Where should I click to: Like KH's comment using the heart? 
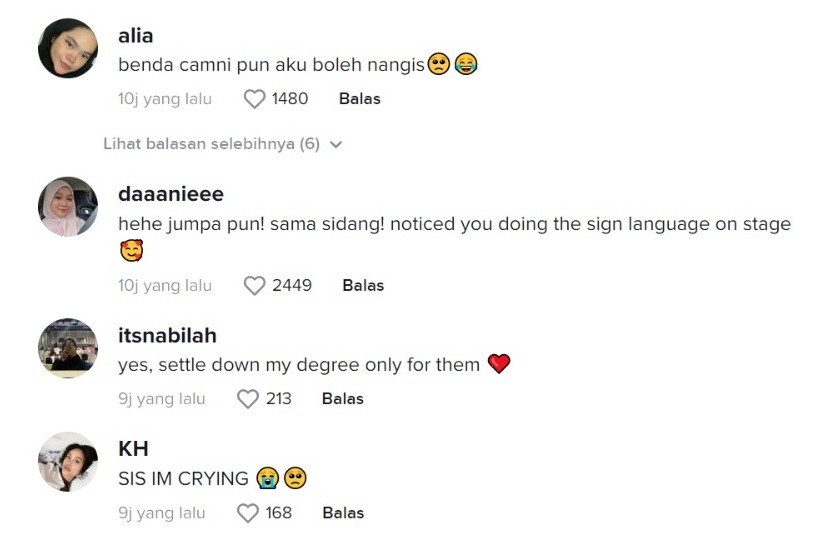point(247,513)
